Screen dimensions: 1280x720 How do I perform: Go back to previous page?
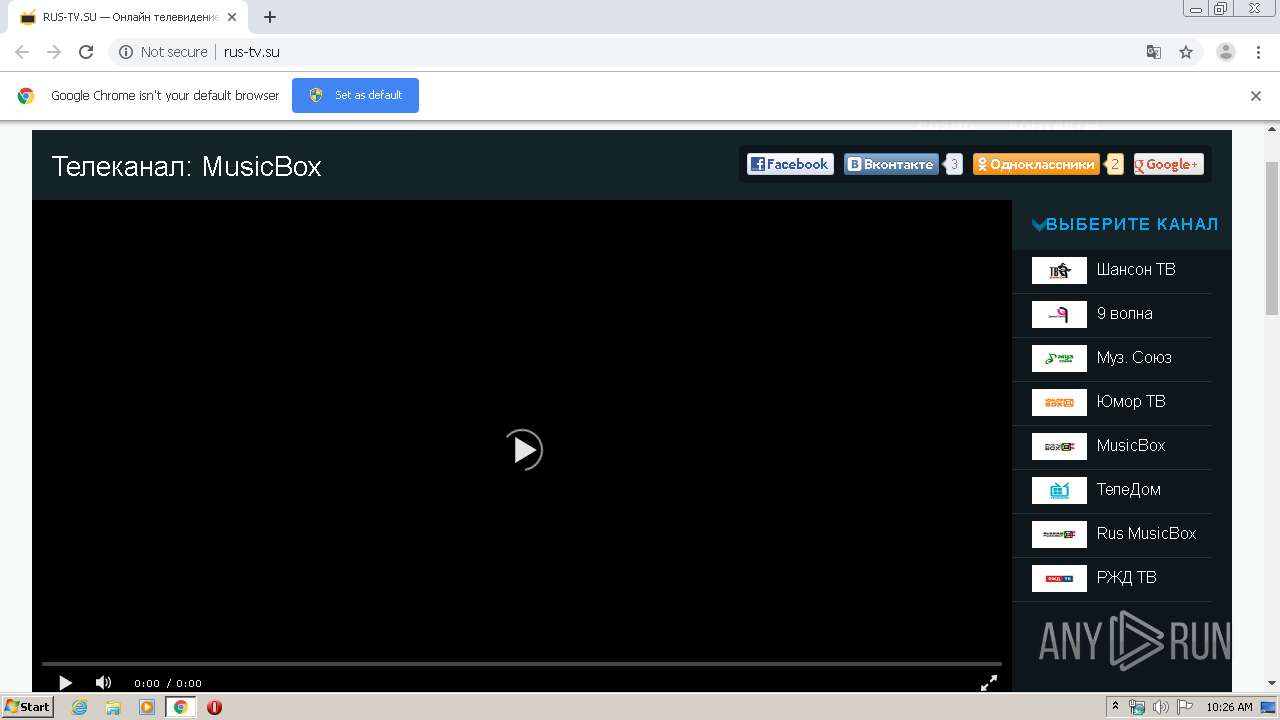point(22,52)
